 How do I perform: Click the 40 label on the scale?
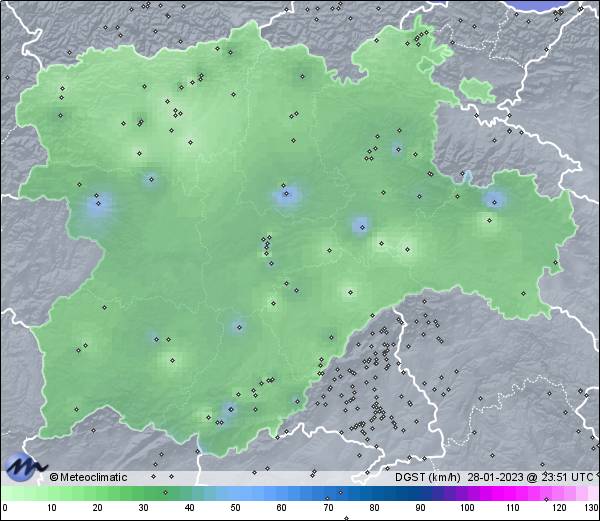coord(190,508)
